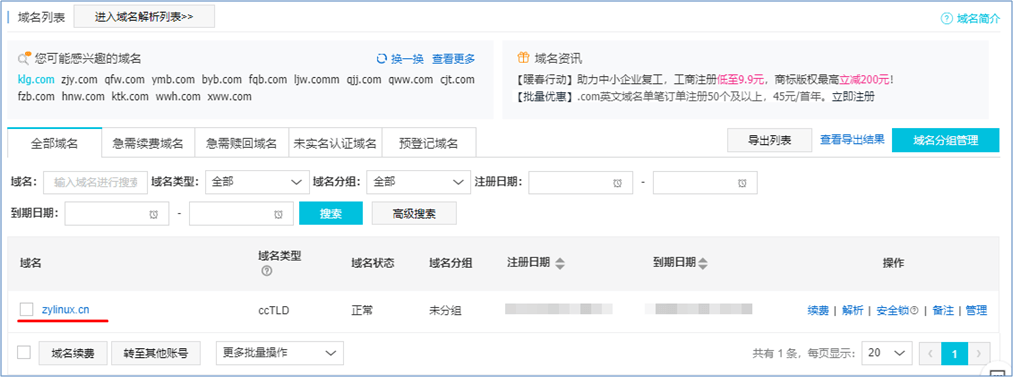Click the magnifier icon beside 您可能感兴趣的域名
The height and width of the screenshot is (377, 1013).
(x=25, y=58)
